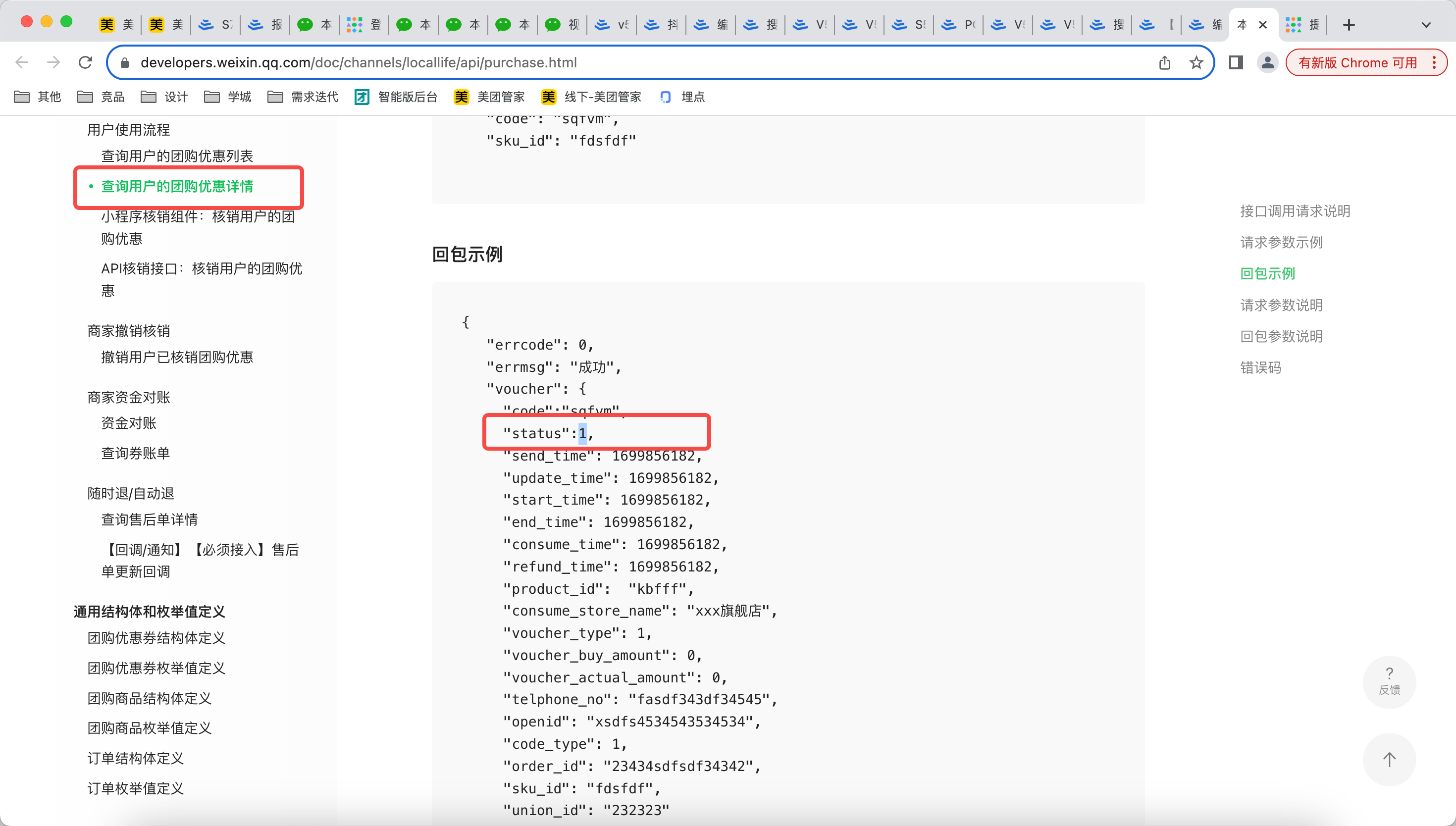Expand the tab search chevron
This screenshot has width=1456, height=826.
1426,25
